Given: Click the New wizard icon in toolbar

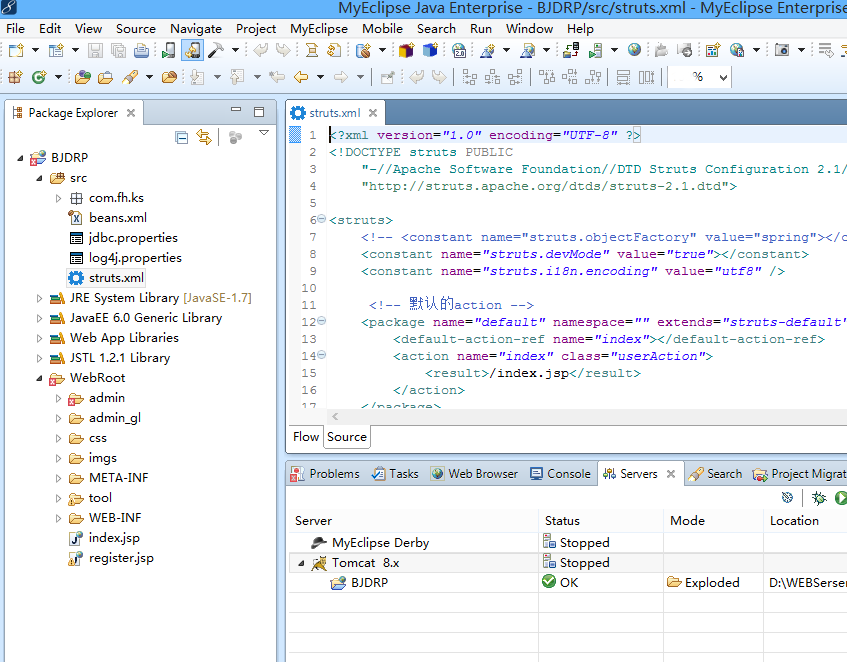Looking at the screenshot, I should (16, 50).
